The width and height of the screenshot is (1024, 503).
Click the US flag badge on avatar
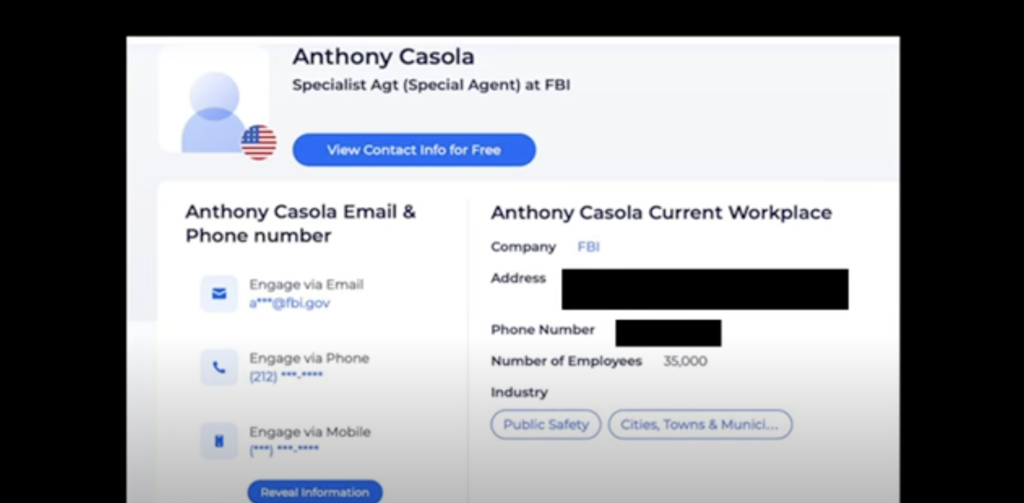[x=259, y=142]
